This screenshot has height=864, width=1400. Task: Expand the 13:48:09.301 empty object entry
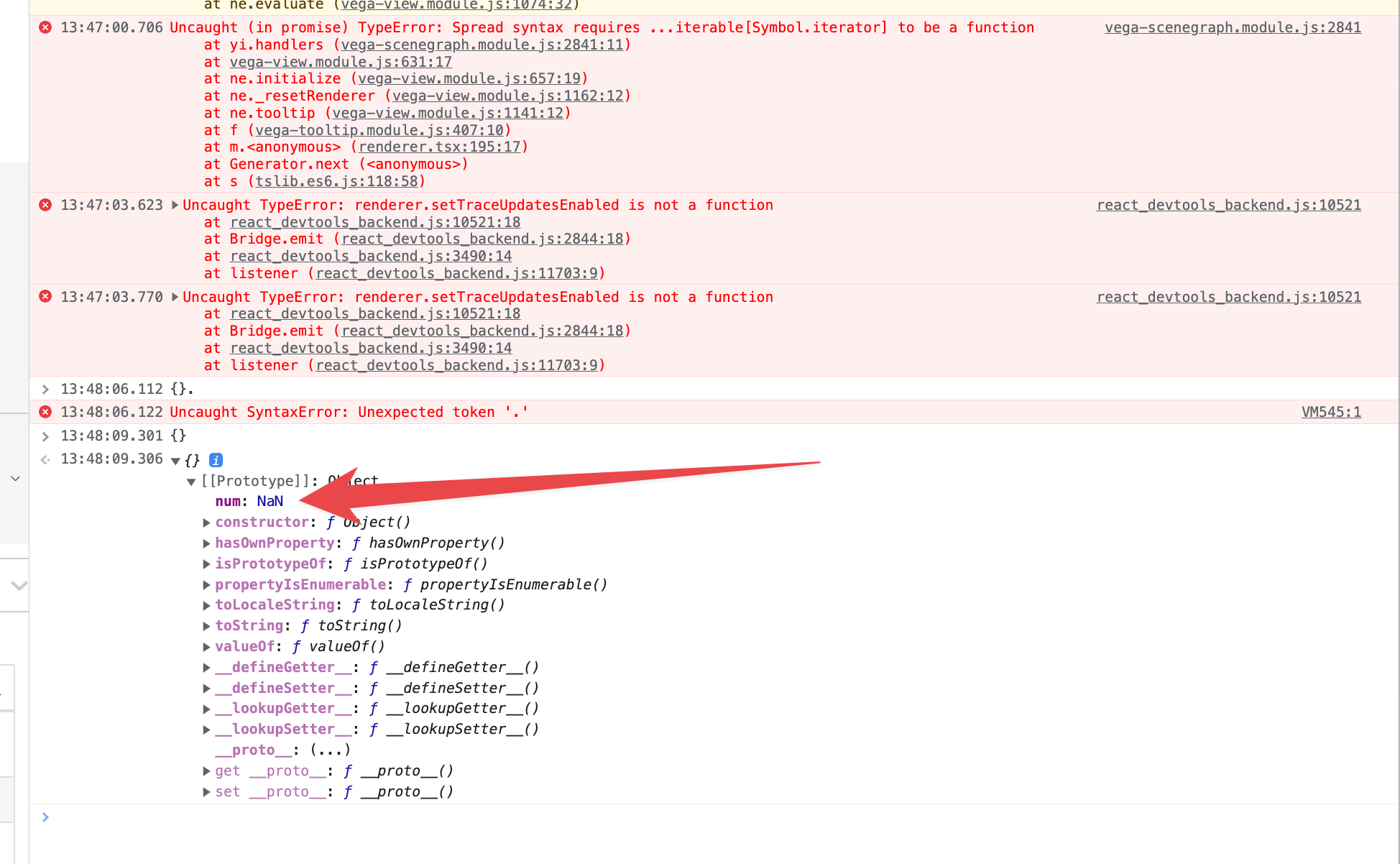[x=45, y=436]
